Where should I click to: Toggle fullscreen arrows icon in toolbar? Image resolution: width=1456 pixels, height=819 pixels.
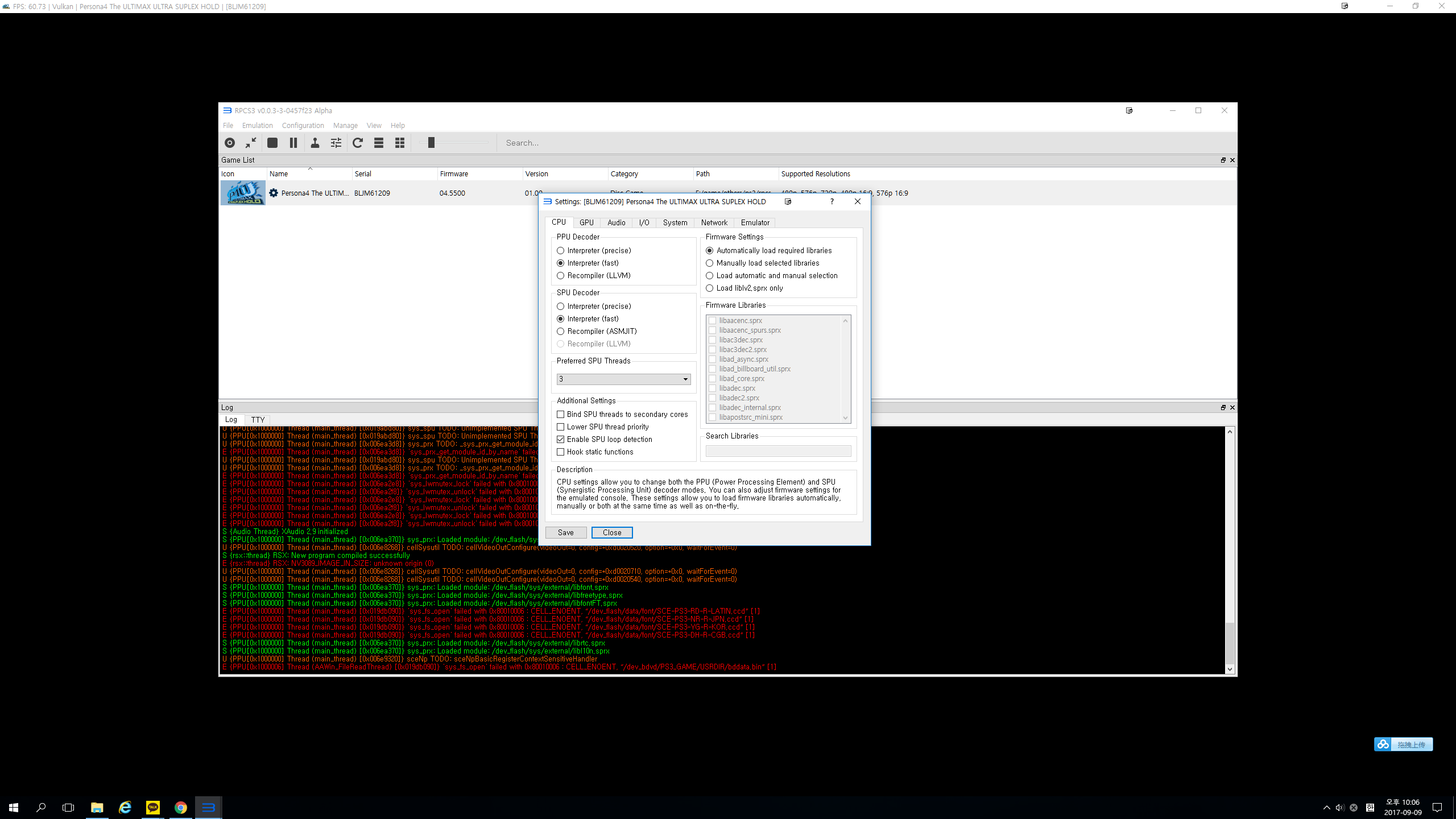tap(251, 143)
